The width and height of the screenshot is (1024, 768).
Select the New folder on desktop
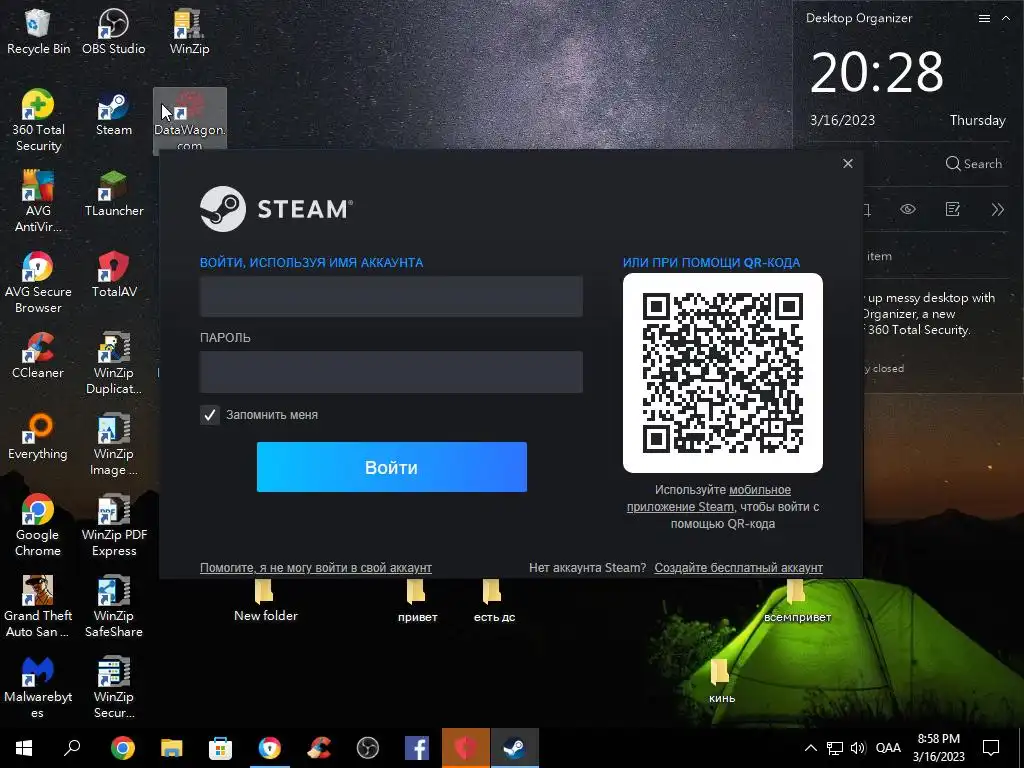coord(265,601)
